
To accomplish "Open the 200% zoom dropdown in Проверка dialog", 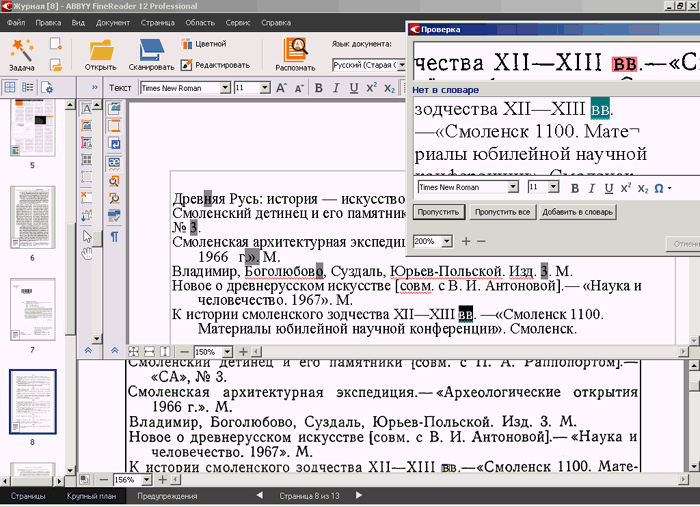I will pyautogui.click(x=447, y=241).
